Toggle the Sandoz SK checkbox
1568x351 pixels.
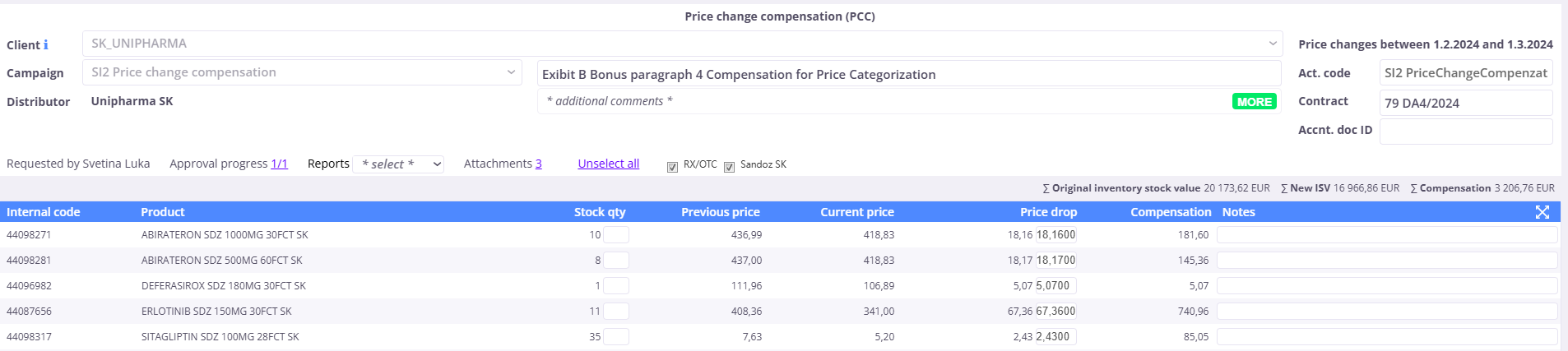point(729,167)
